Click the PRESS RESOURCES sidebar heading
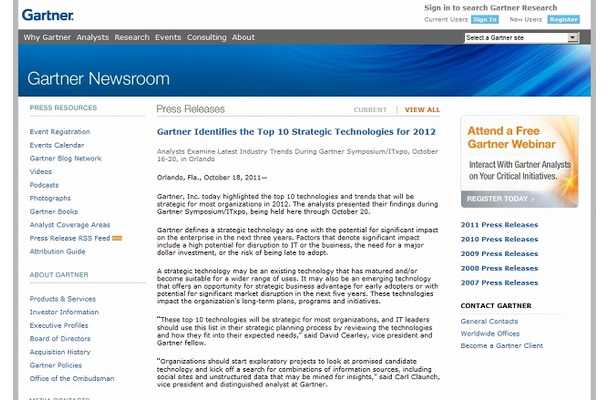The image size is (610, 400). 63,108
